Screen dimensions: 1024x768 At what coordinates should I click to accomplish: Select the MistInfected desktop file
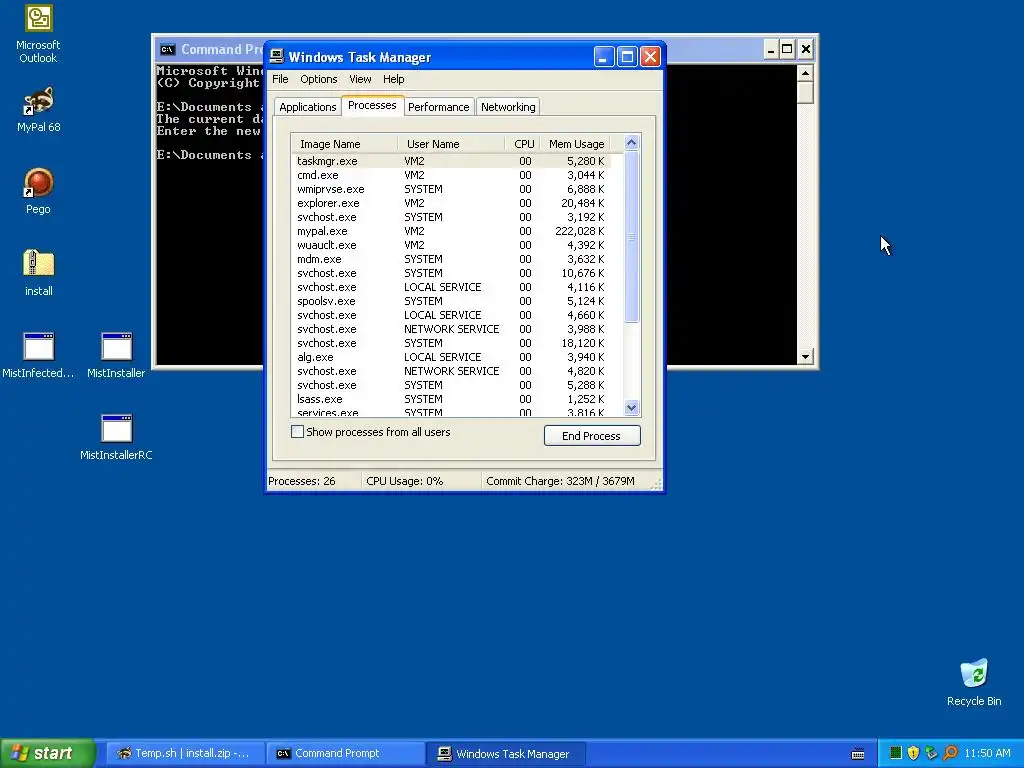(x=39, y=355)
